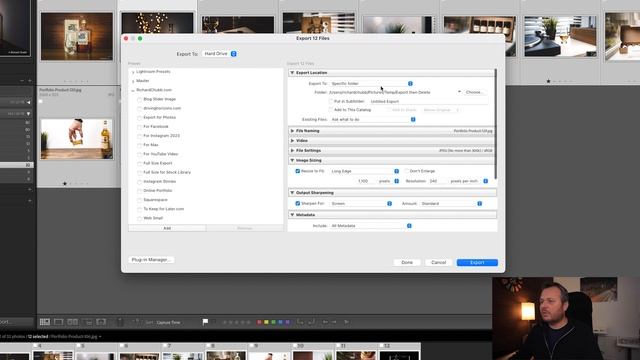Toggle Put in Subfolder checkbox
The height and width of the screenshot is (360, 640).
(331, 101)
